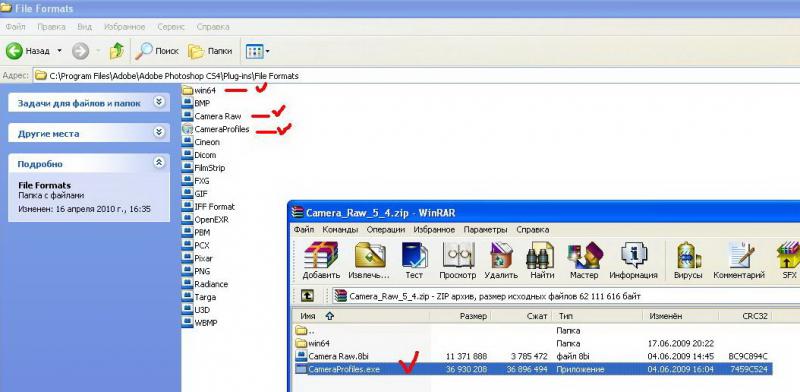
Task: Open the WinRAR Операции menu
Action: click(x=386, y=230)
